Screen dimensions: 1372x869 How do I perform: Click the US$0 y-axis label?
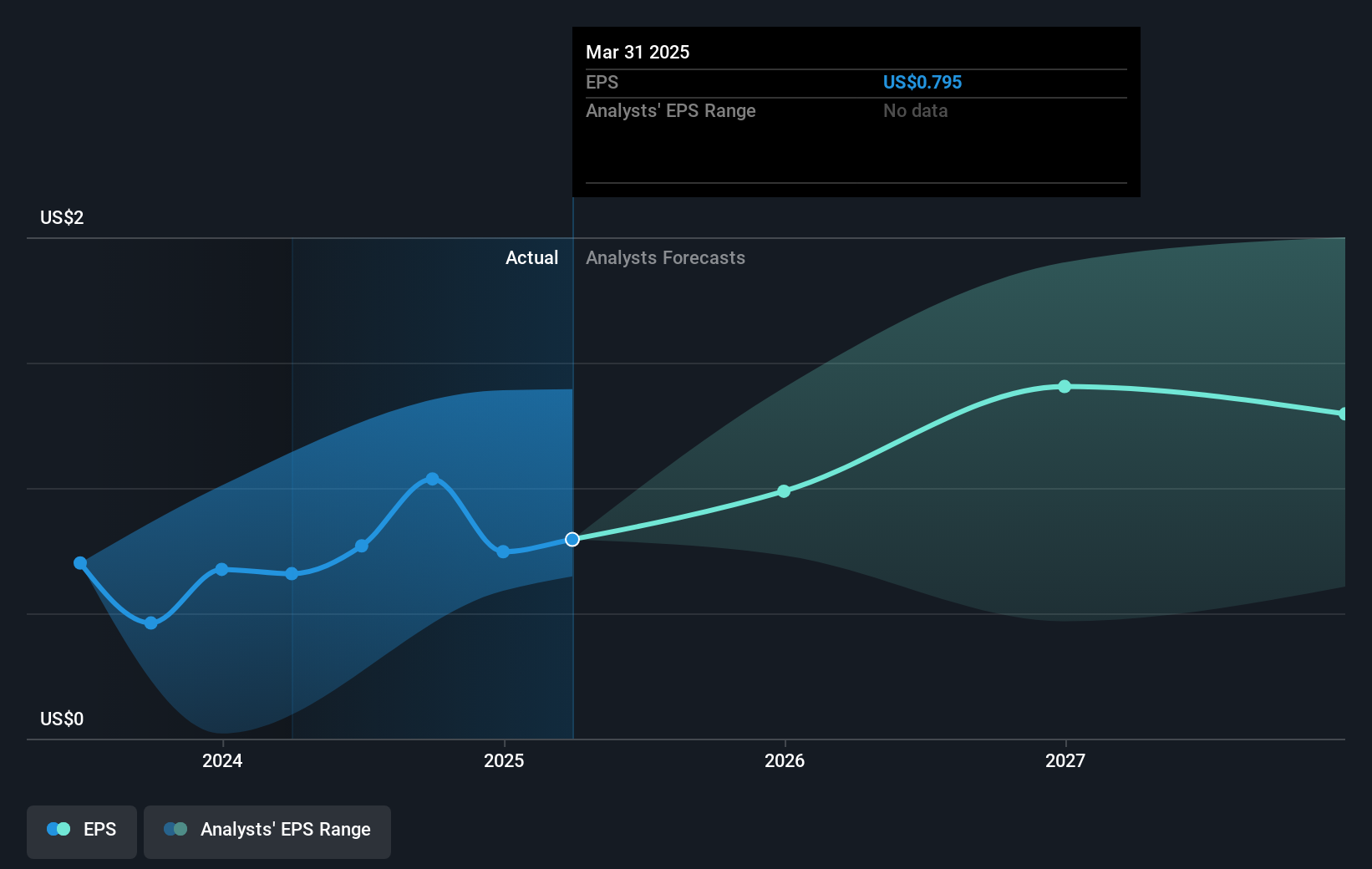click(x=62, y=719)
